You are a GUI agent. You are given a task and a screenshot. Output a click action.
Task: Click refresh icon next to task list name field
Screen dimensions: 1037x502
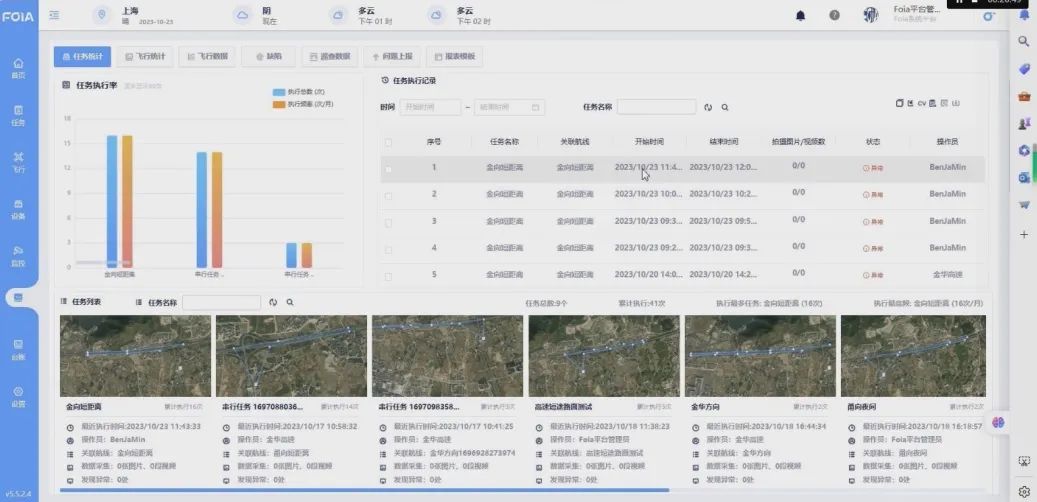[x=273, y=302]
